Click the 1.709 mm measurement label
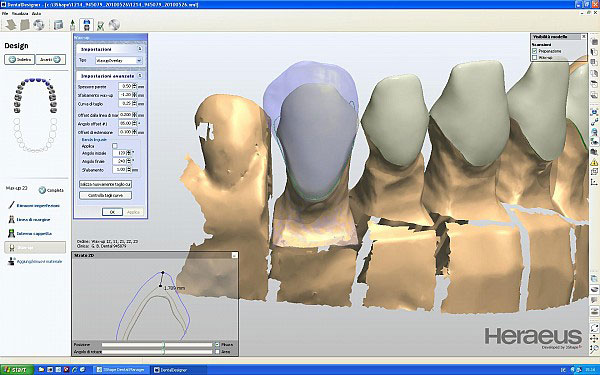600x375 pixels. (x=174, y=288)
